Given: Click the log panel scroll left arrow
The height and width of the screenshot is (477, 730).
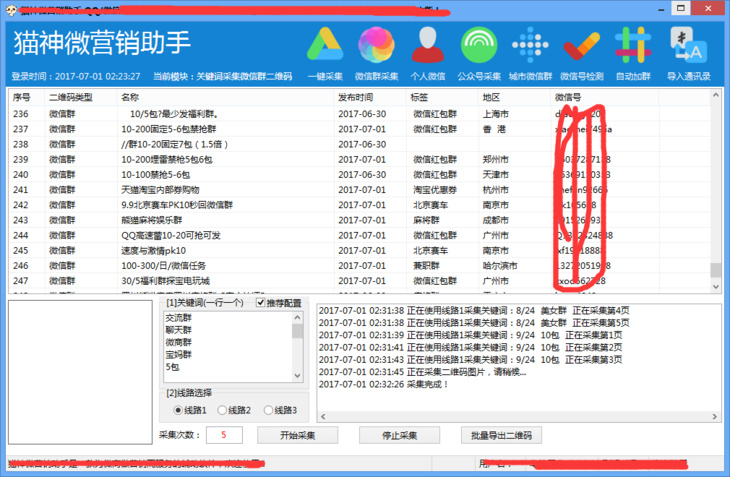Looking at the screenshot, I should [x=323, y=417].
